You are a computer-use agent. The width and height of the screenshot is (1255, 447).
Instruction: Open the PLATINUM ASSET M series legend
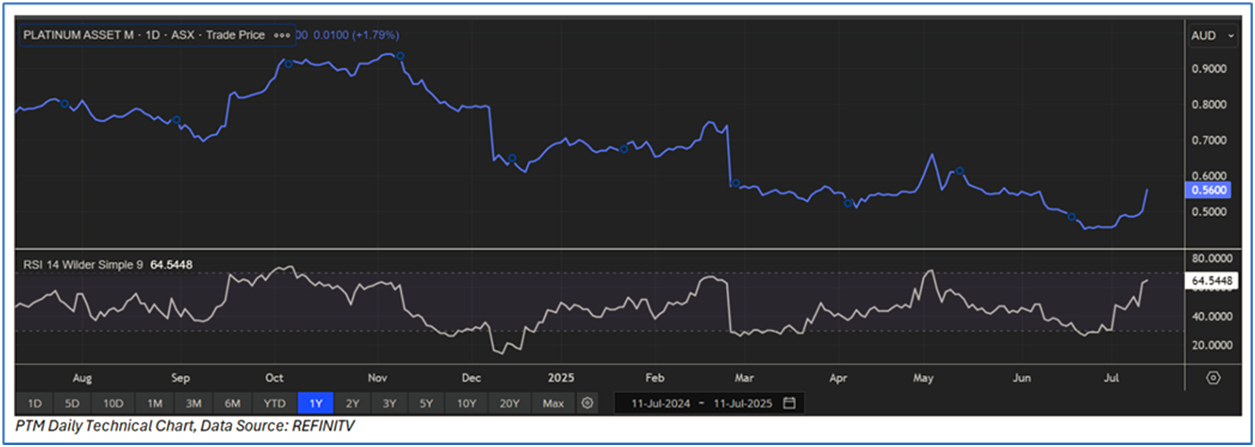[144, 35]
